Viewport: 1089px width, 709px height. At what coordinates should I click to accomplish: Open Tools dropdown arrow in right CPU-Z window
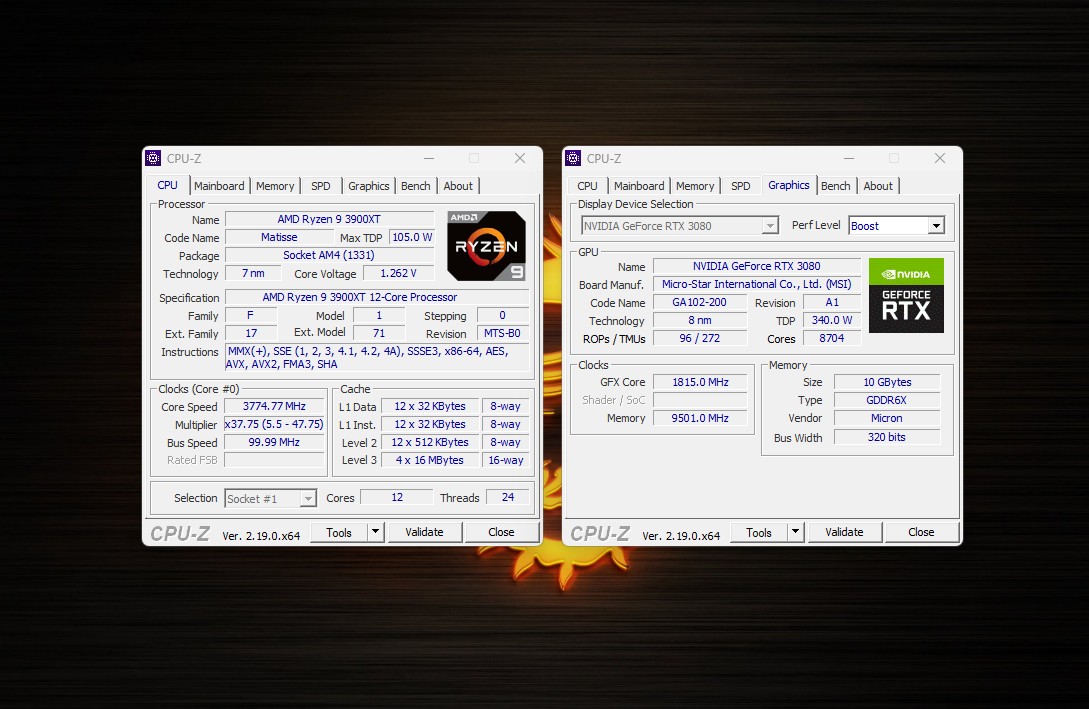(795, 532)
